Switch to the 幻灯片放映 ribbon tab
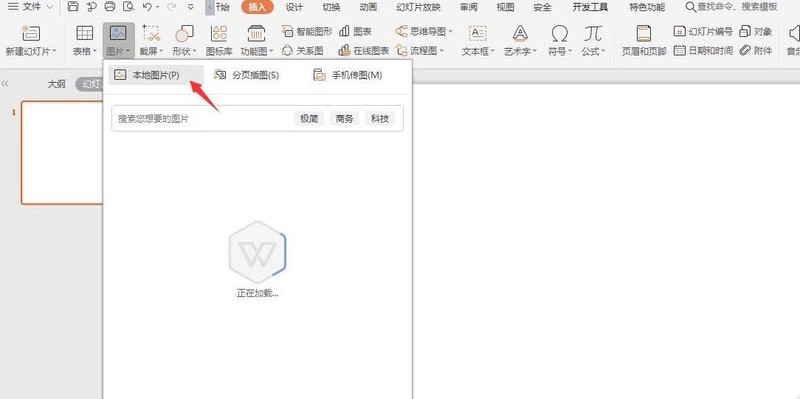The width and height of the screenshot is (800, 399). [x=418, y=7]
